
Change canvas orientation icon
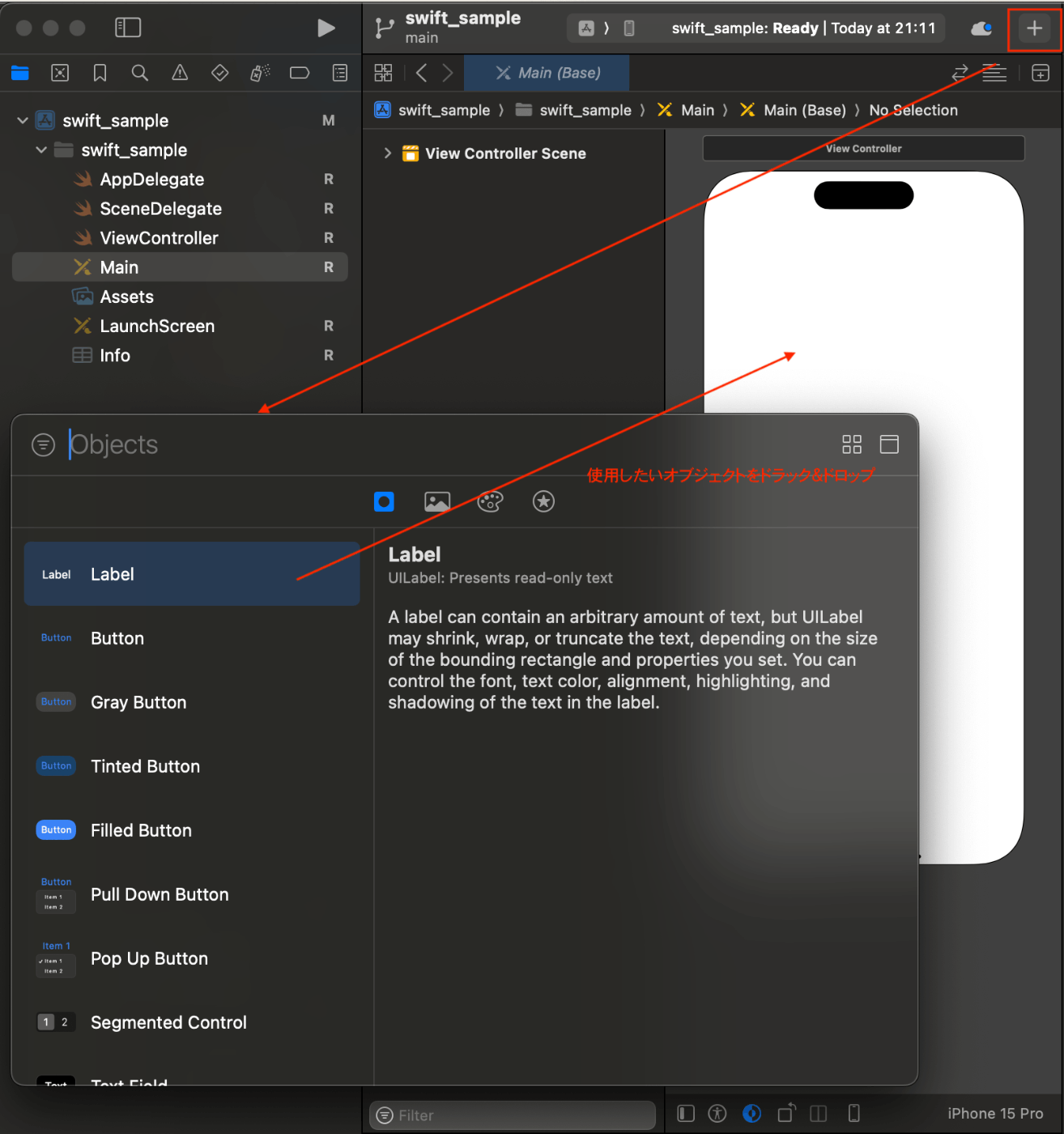click(786, 1114)
